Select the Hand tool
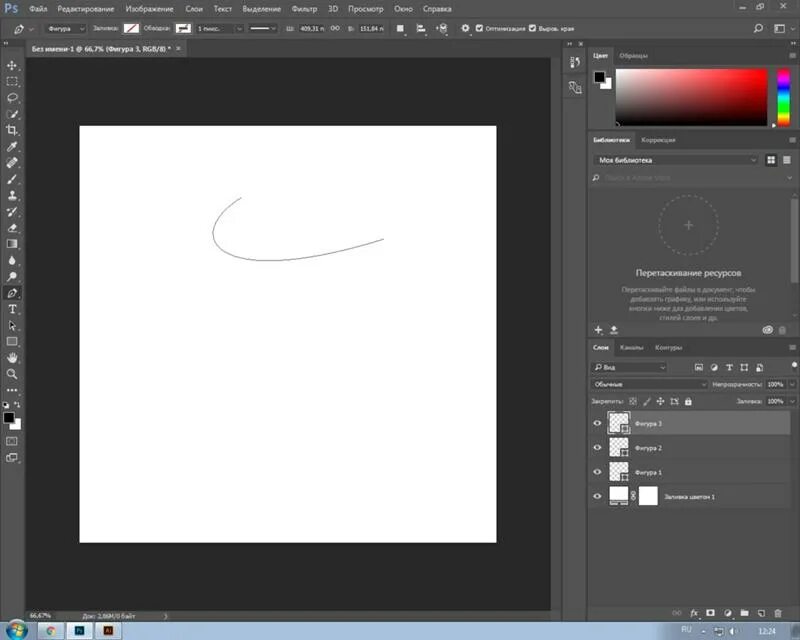Screen dimensions: 800x640 pyautogui.click(x=12, y=358)
